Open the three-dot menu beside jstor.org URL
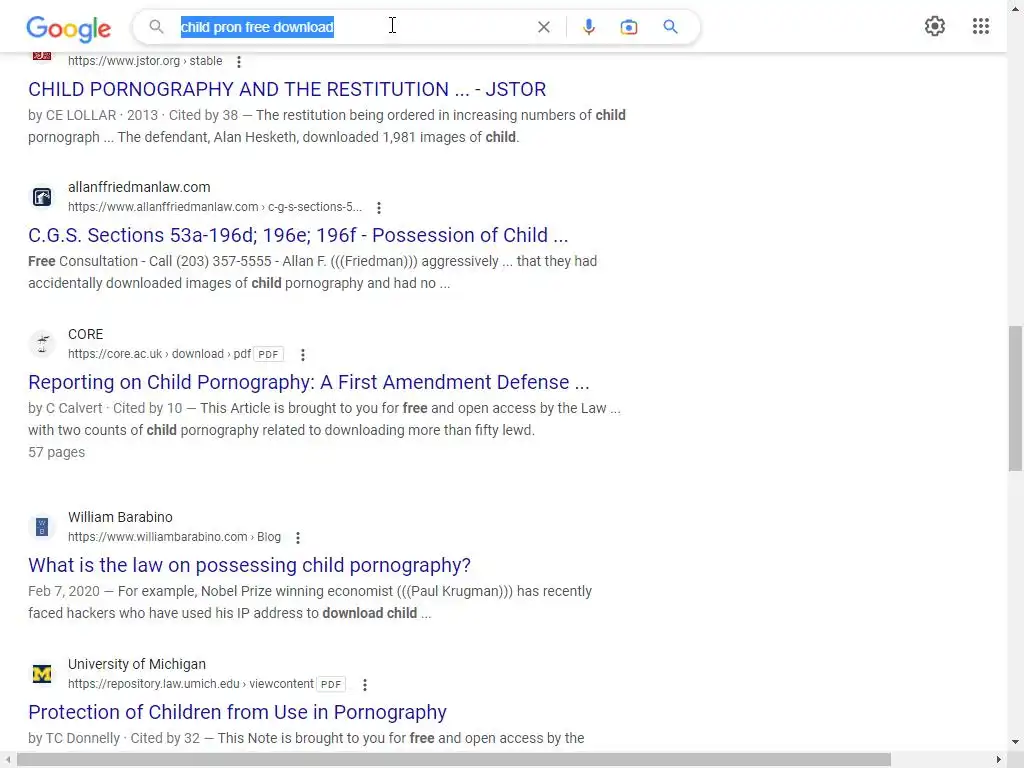This screenshot has width=1024, height=768. point(239,61)
